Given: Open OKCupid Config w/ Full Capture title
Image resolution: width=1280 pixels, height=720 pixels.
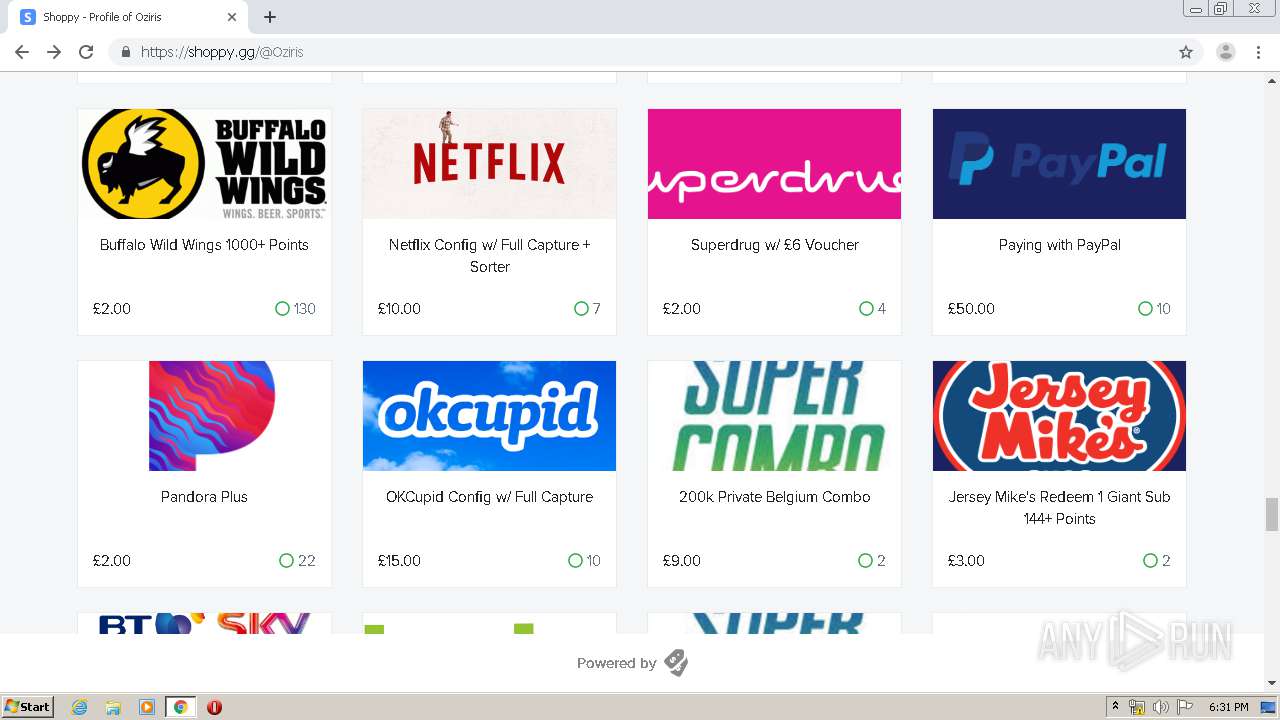Looking at the screenshot, I should 489,497.
